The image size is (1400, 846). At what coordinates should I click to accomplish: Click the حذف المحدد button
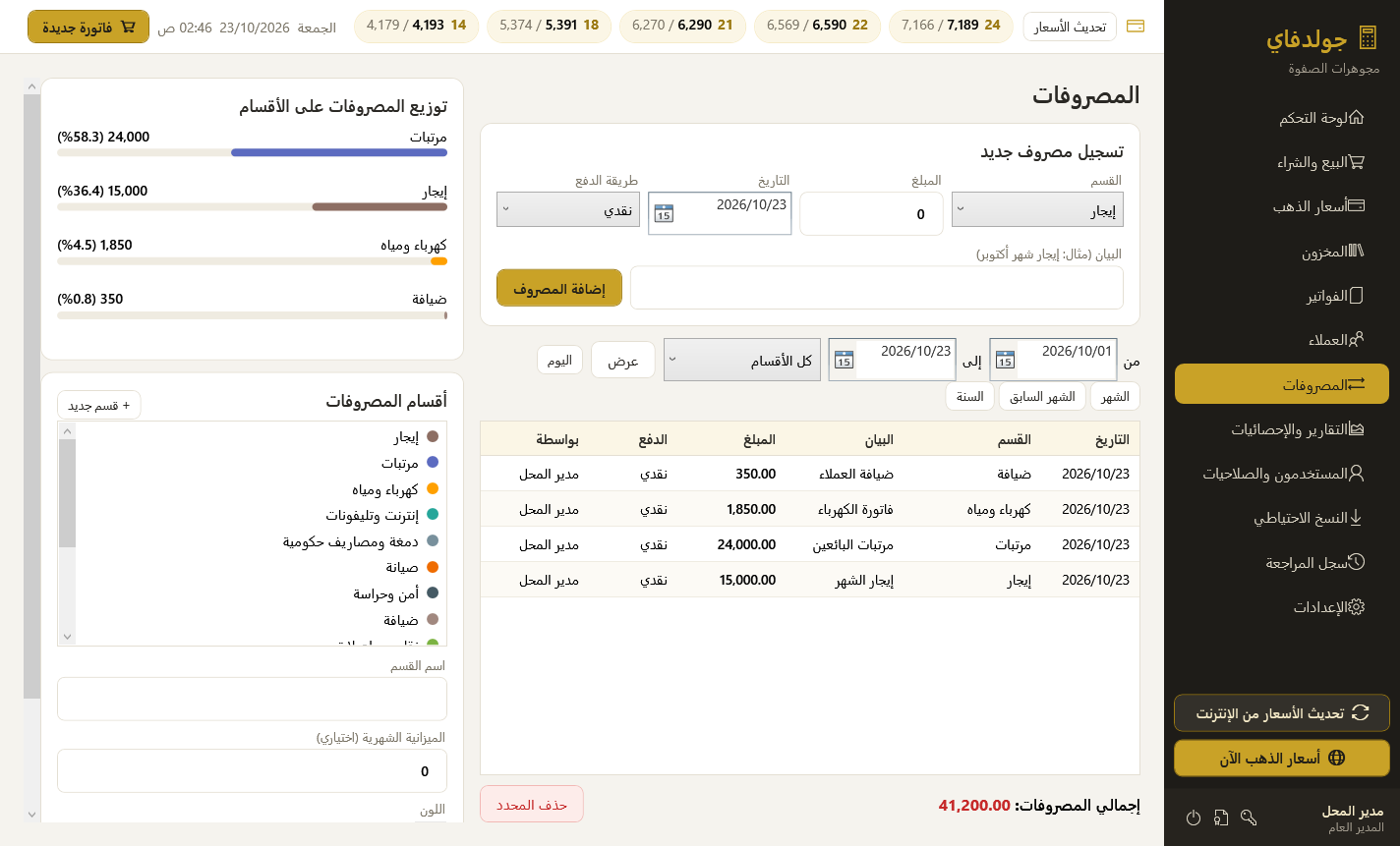tap(532, 804)
